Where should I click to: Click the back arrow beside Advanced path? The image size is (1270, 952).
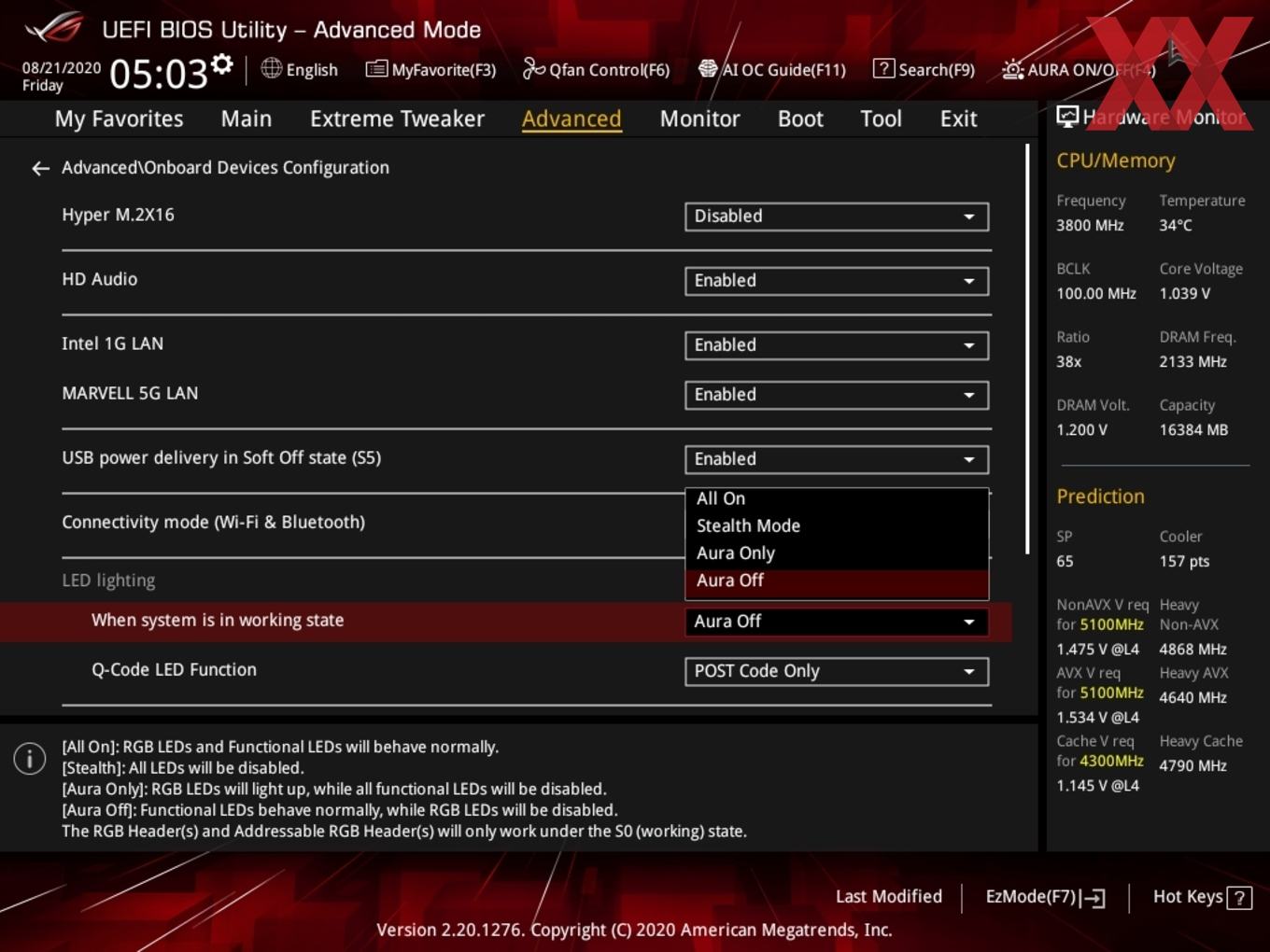[x=40, y=168]
